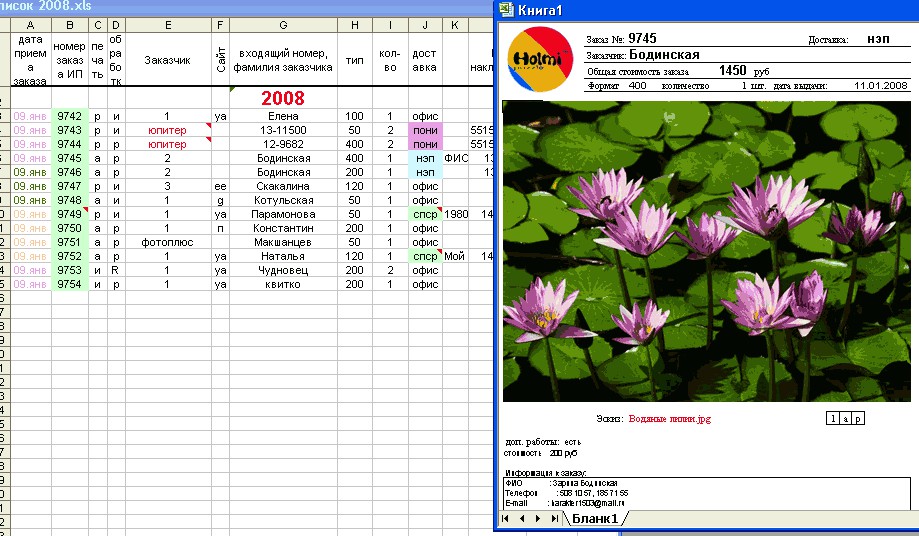
Task: Click the format value 400 on form
Action: coord(637,86)
